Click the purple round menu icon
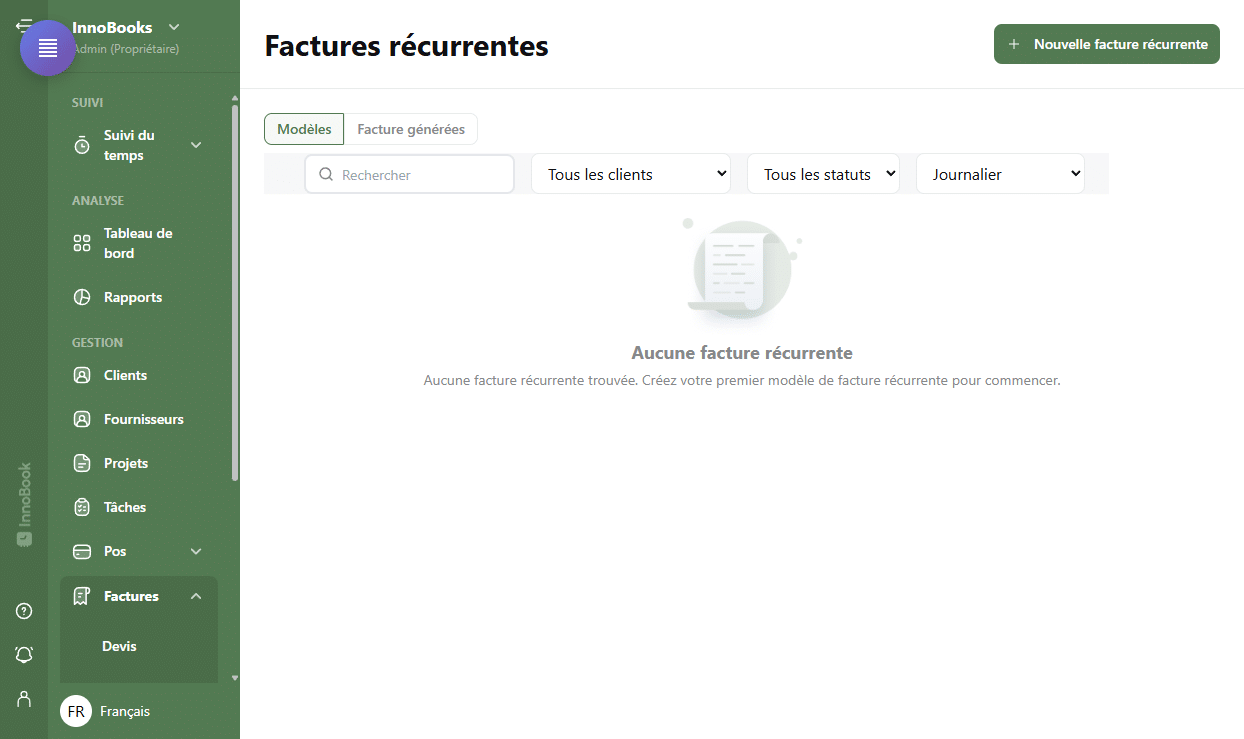This screenshot has width=1244, height=739. (x=48, y=48)
